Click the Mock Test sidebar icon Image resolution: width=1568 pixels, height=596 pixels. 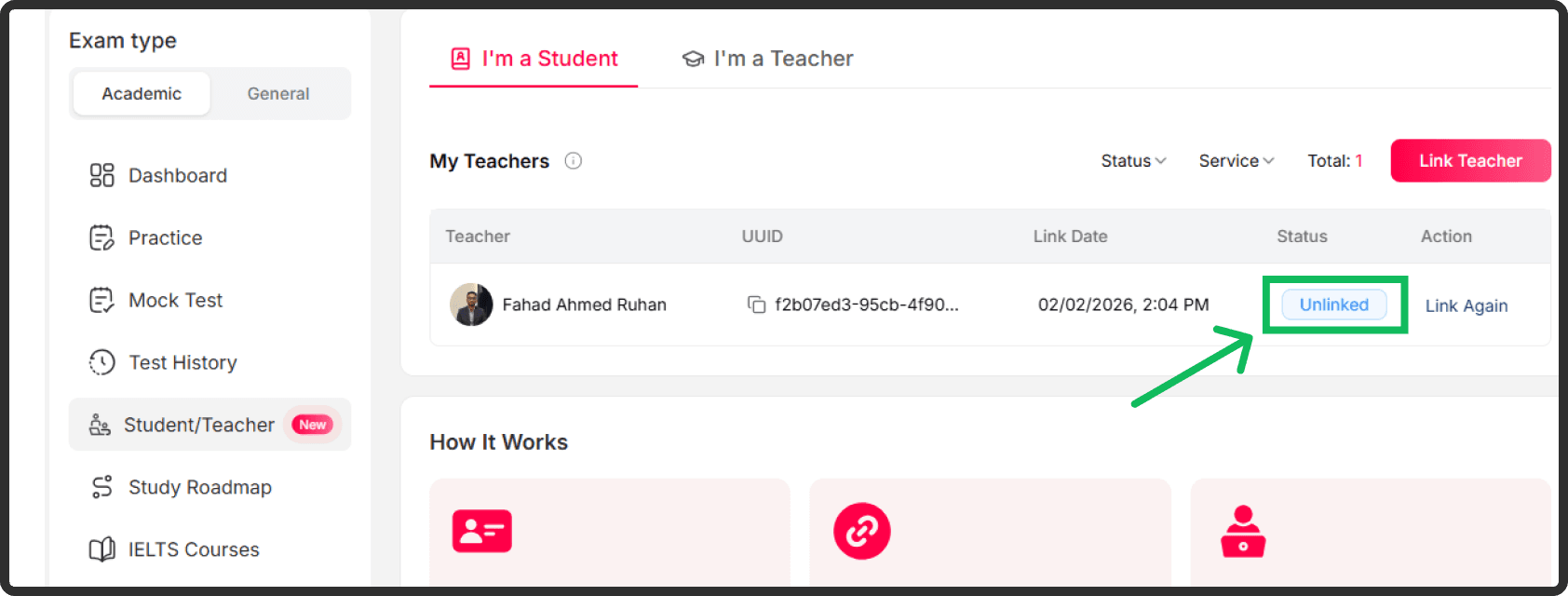coord(101,300)
